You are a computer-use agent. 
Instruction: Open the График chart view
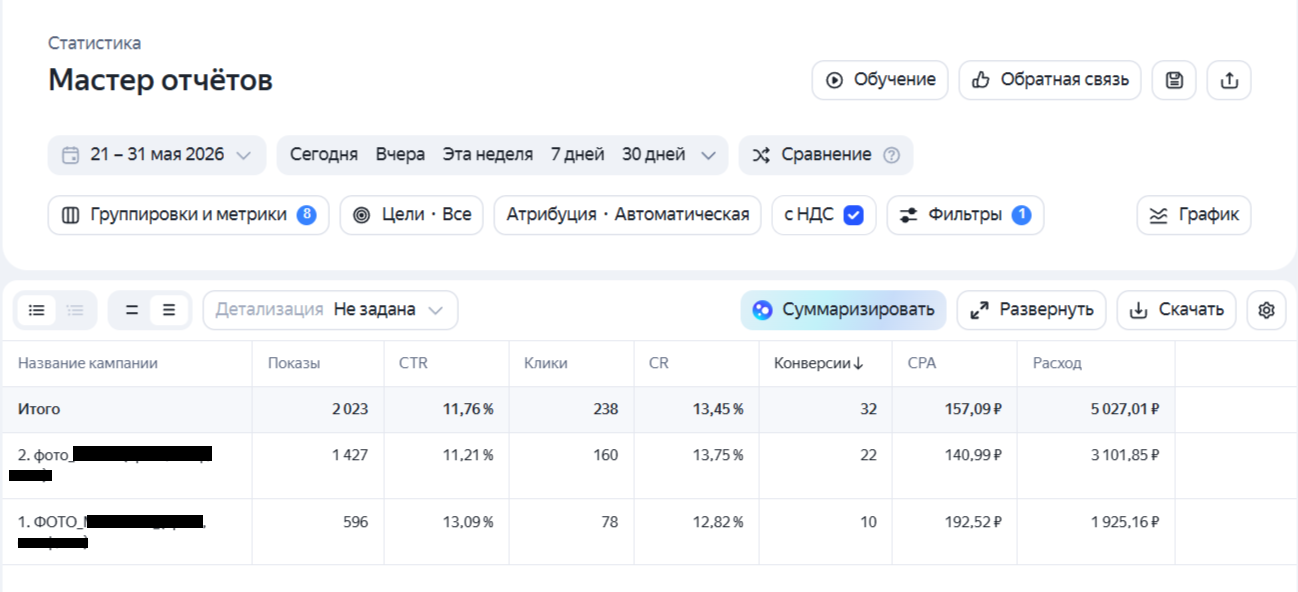1193,215
